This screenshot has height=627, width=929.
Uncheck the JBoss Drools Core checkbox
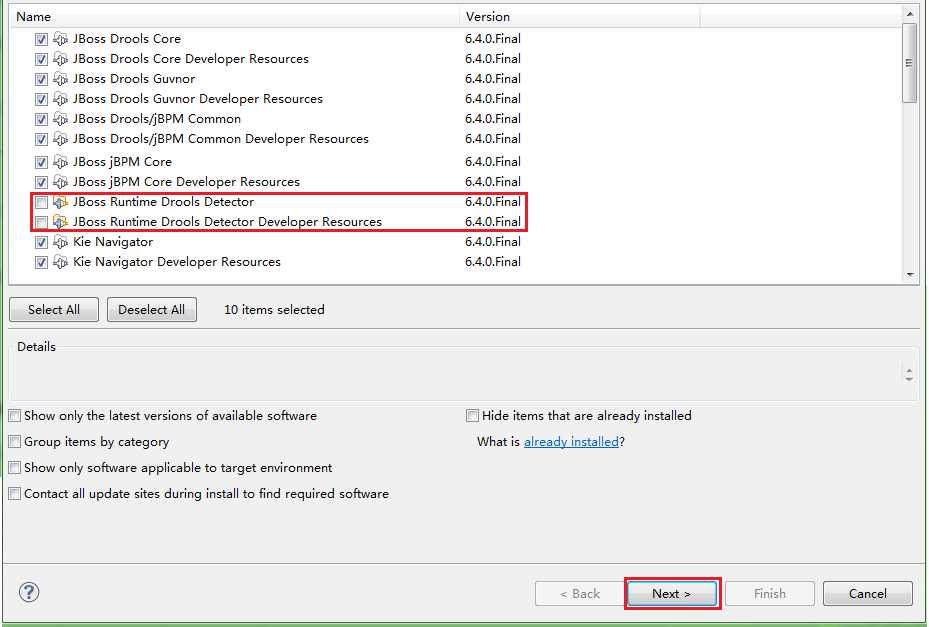point(41,40)
